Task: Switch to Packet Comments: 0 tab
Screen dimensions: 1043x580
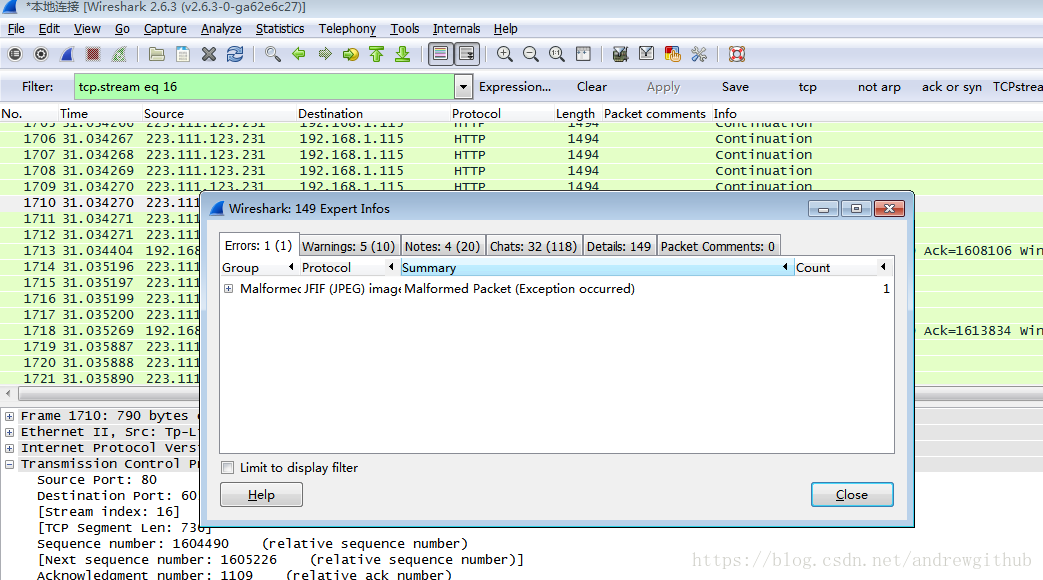Action: [x=718, y=247]
